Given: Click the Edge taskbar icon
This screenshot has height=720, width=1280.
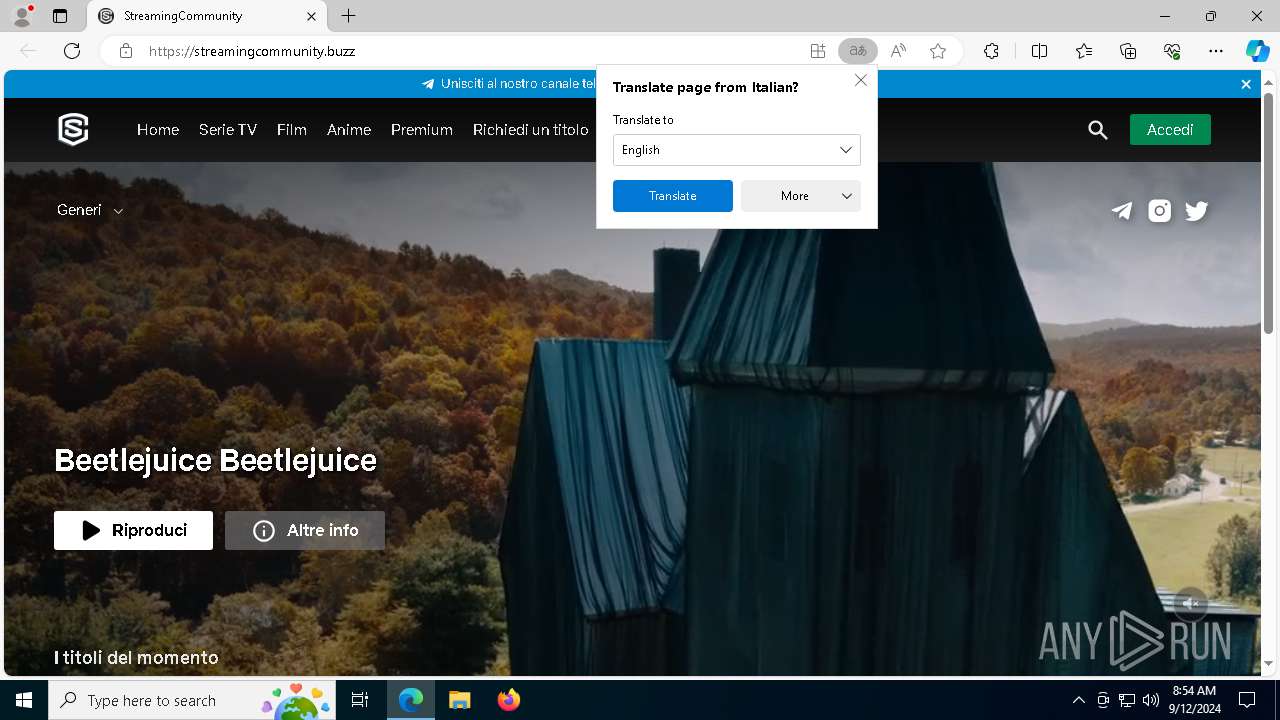Looking at the screenshot, I should [411, 700].
